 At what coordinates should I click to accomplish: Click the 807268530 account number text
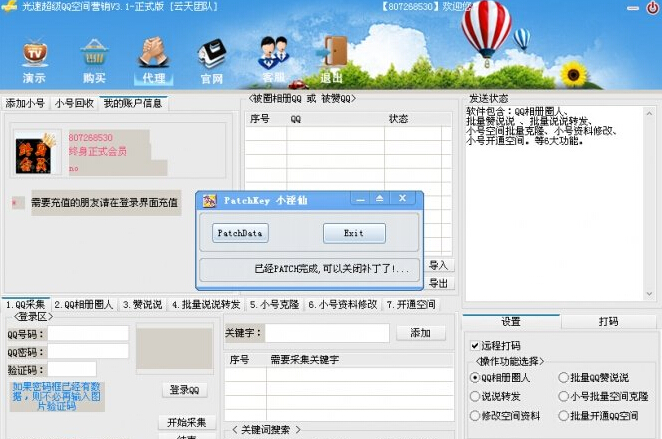(91, 138)
